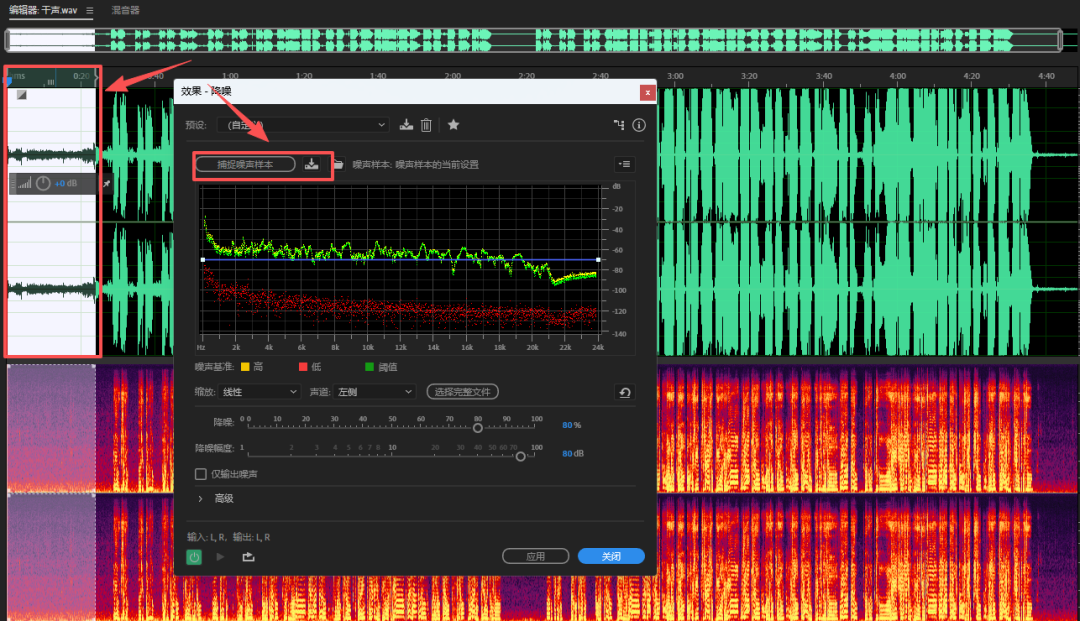1080x621 pixels.
Task: Open 缩放 dropdown showing 线性
Action: (259, 392)
